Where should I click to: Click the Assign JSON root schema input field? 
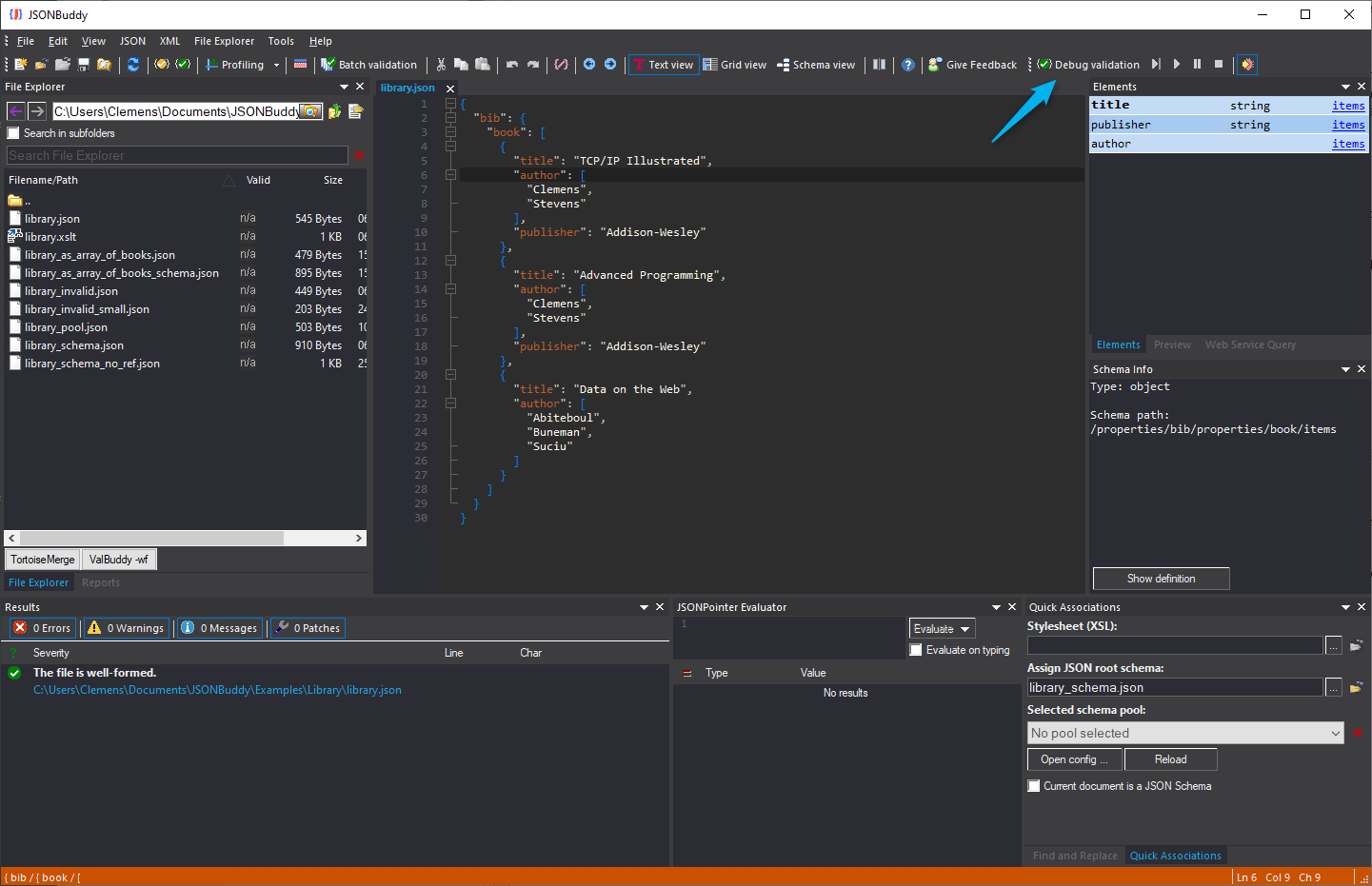pos(1175,687)
